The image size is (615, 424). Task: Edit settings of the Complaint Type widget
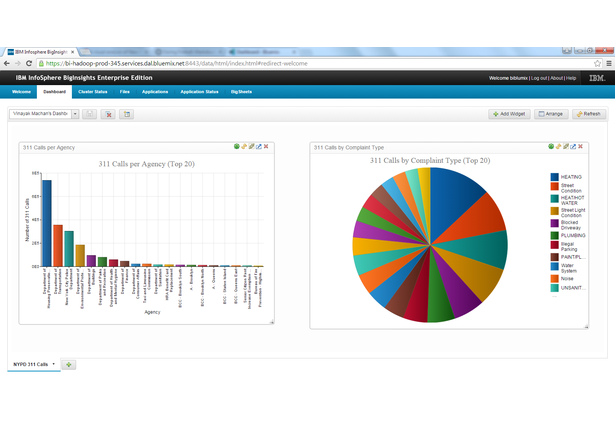(566, 146)
